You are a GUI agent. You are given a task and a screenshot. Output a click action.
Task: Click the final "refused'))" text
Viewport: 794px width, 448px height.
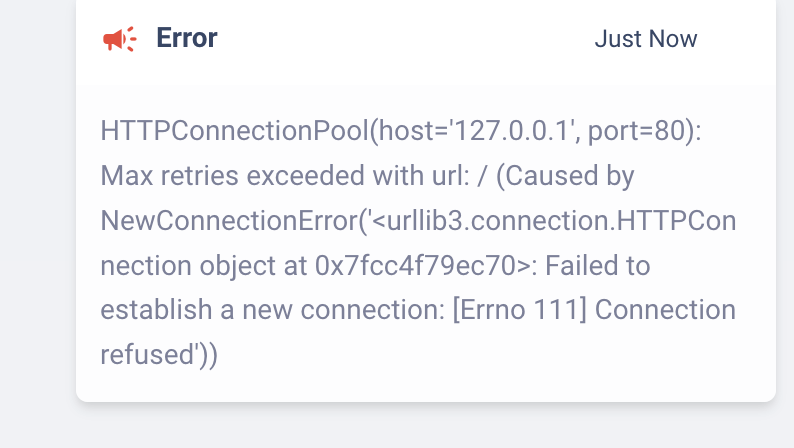pos(160,354)
